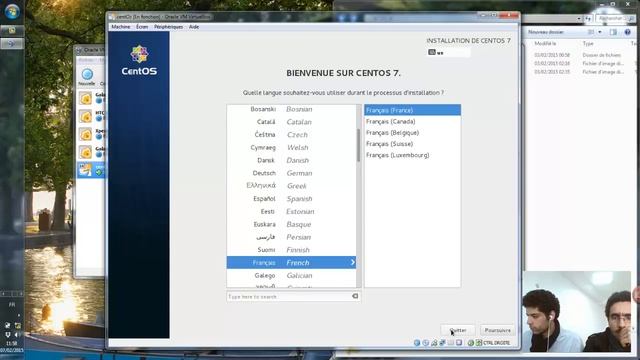Click Explorer help question mark icon
The height and width of the screenshot is (360, 640).
(627, 32)
